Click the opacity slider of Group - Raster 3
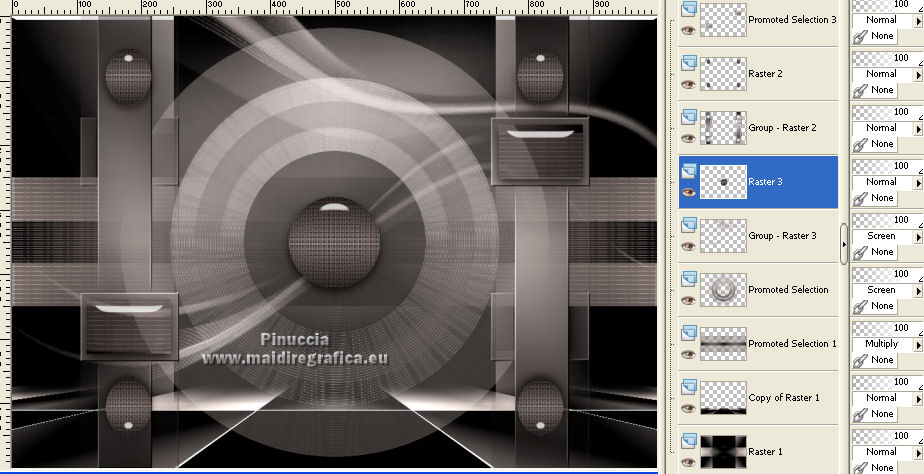Screen dimensions: 924x474 click(887, 220)
